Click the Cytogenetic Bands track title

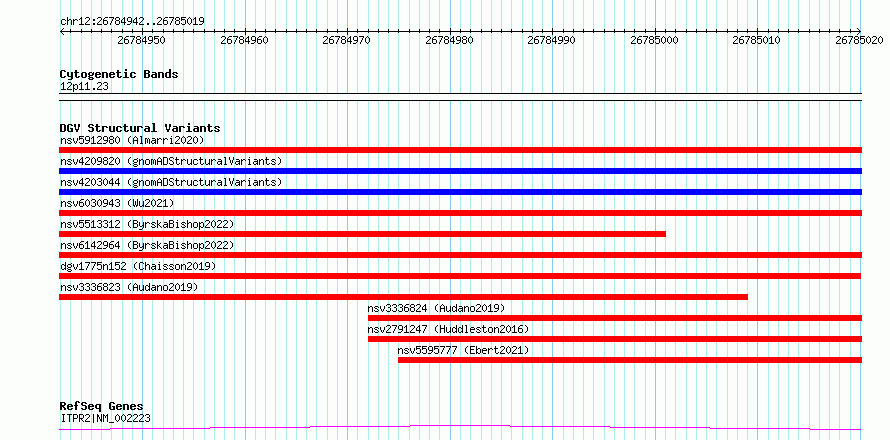click(119, 74)
